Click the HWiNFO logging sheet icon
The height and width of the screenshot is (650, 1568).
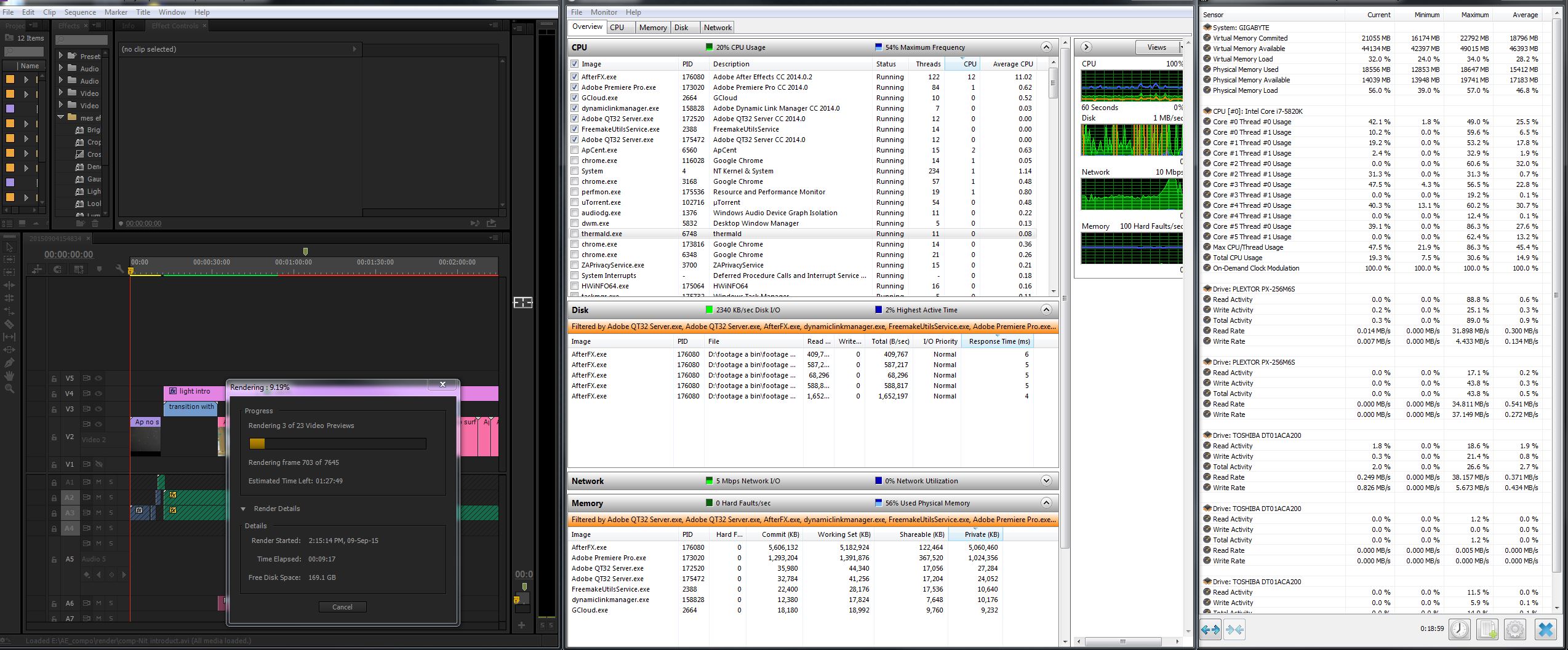[1487, 629]
